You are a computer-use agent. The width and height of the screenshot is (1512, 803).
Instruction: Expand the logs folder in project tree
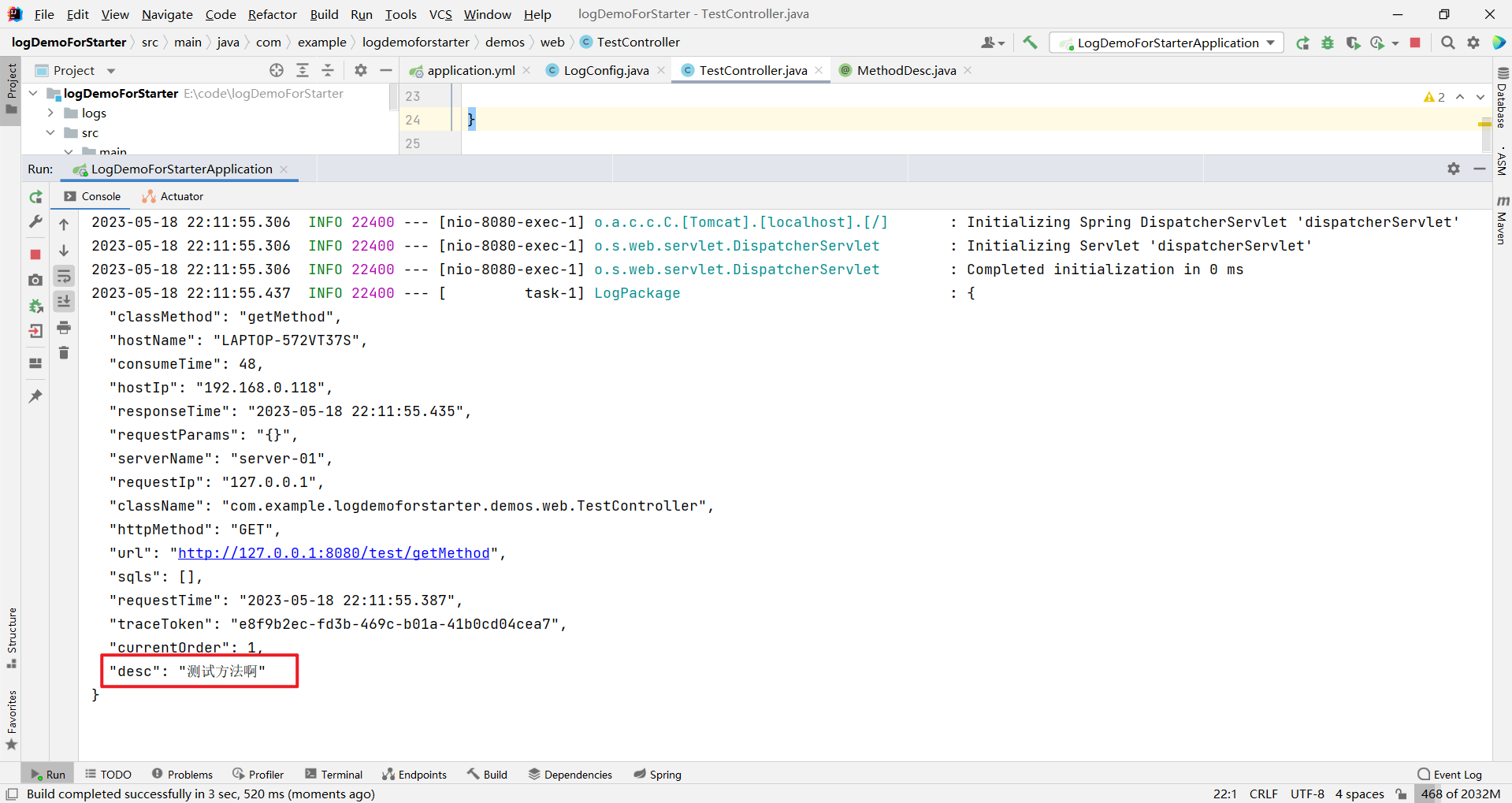click(50, 113)
